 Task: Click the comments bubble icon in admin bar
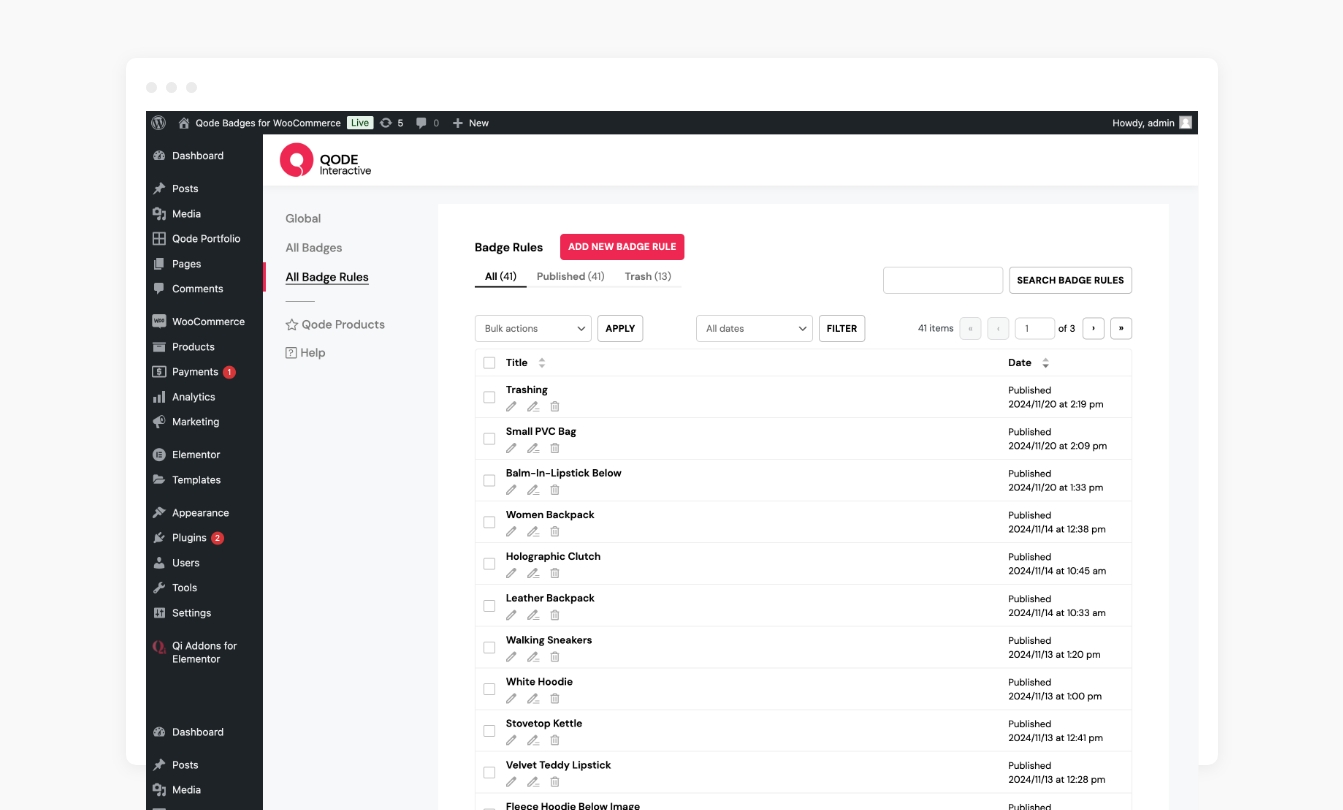tap(422, 123)
